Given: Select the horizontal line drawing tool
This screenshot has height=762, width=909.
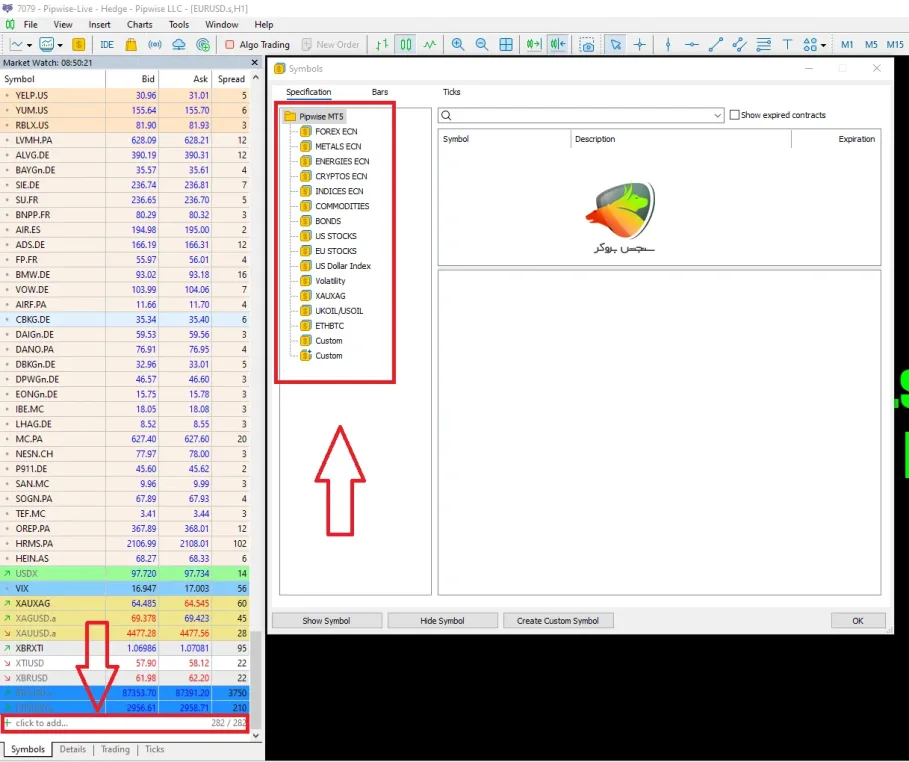Looking at the screenshot, I should coord(692,45).
